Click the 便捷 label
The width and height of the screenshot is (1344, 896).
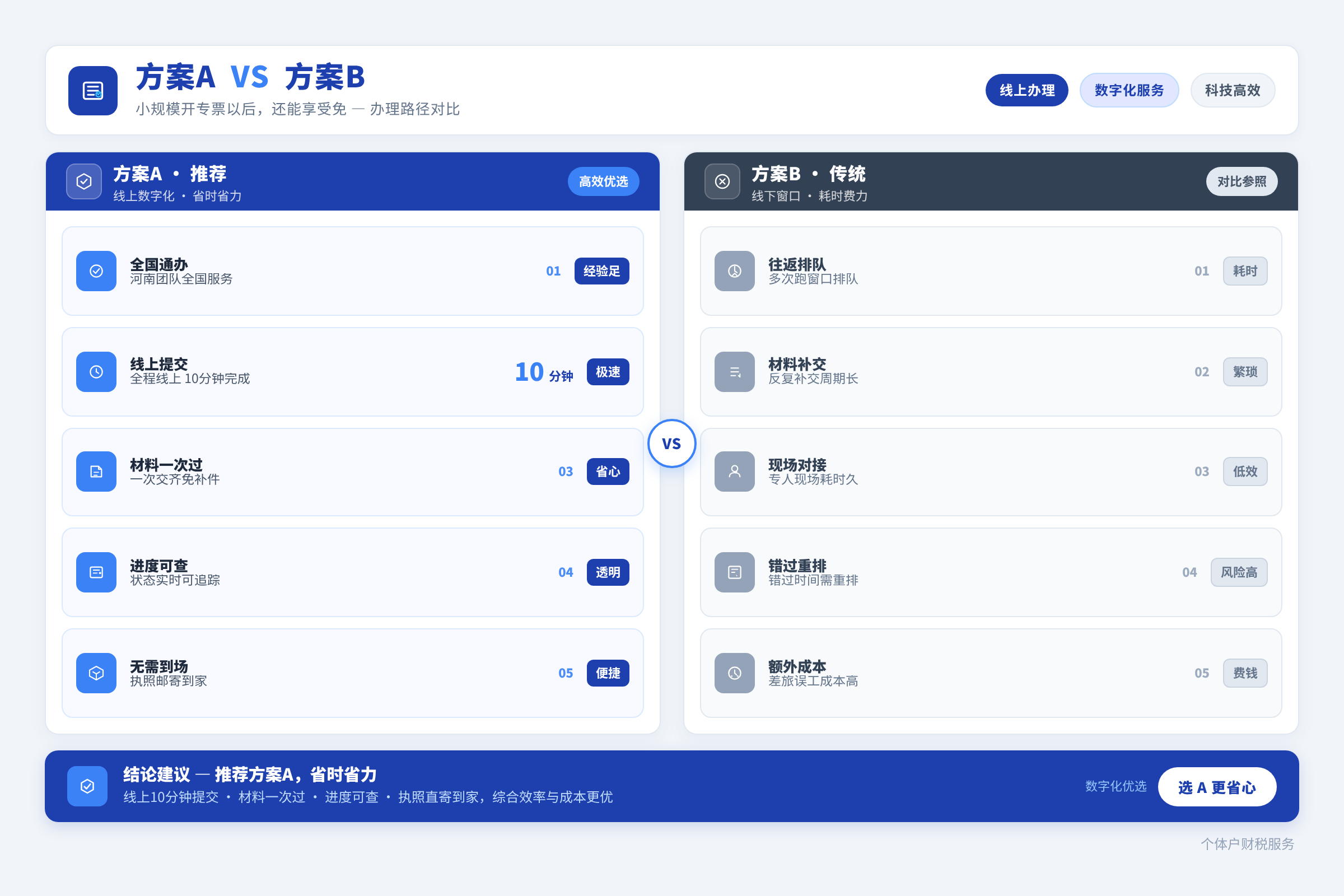click(x=608, y=673)
